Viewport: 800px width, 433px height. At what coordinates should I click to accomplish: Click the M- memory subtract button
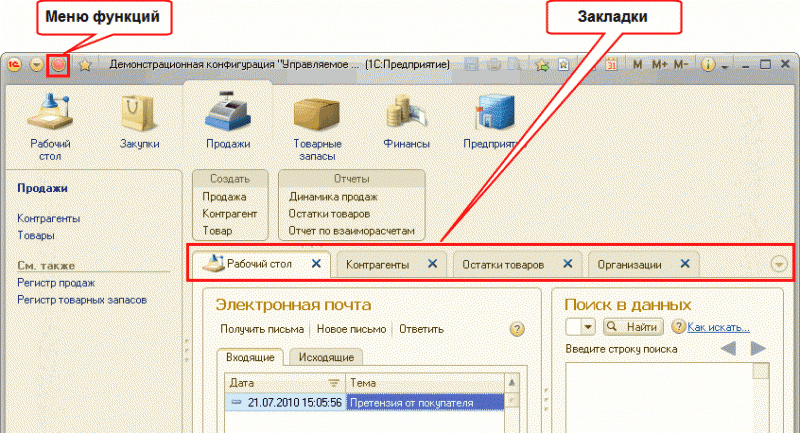(681, 65)
